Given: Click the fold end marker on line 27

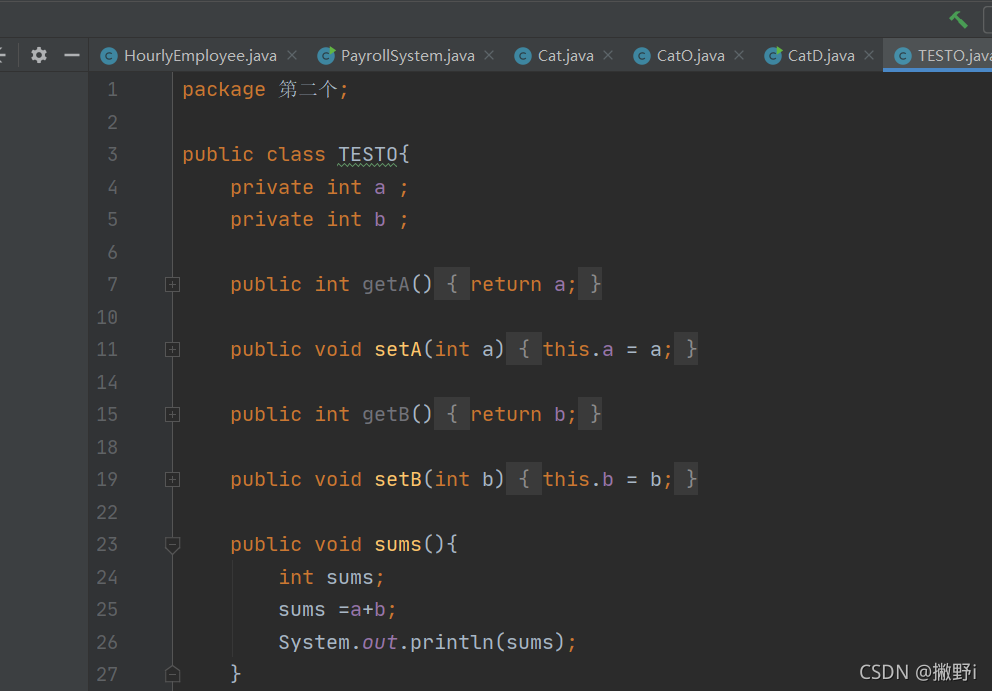Looking at the screenshot, I should [172, 674].
